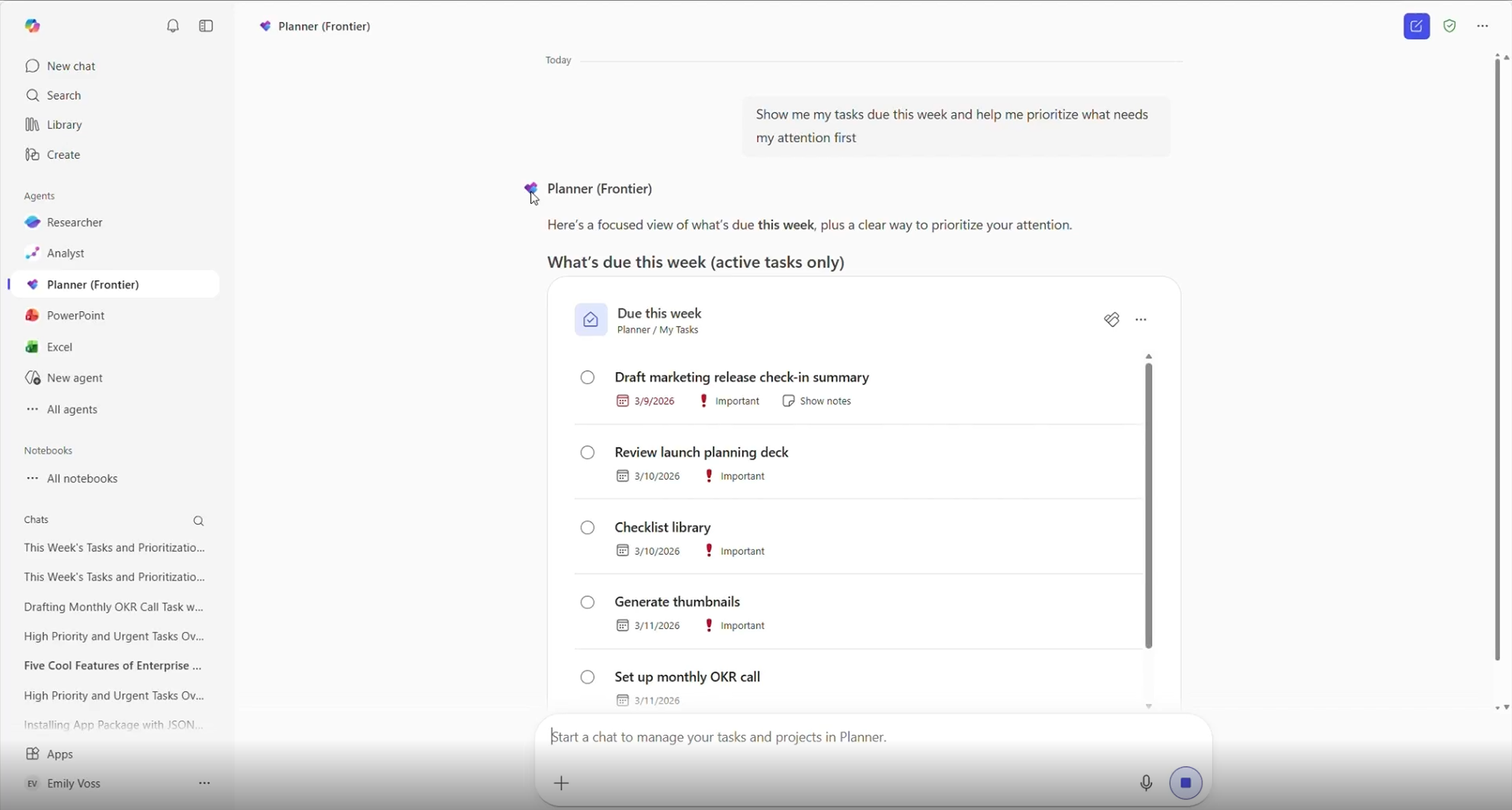Open Emily Voss account options menu
The height and width of the screenshot is (810, 1512).
click(x=204, y=783)
